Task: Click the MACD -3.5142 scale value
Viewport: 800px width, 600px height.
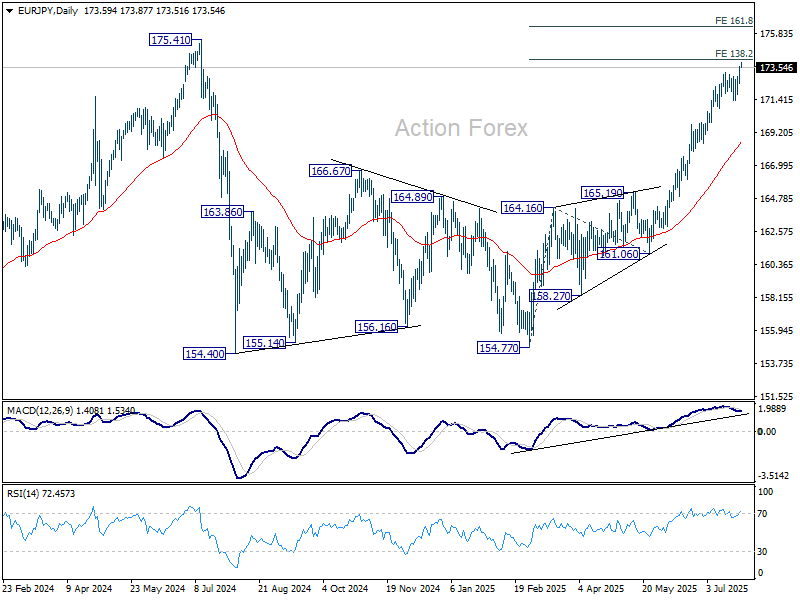Action: coord(773,476)
